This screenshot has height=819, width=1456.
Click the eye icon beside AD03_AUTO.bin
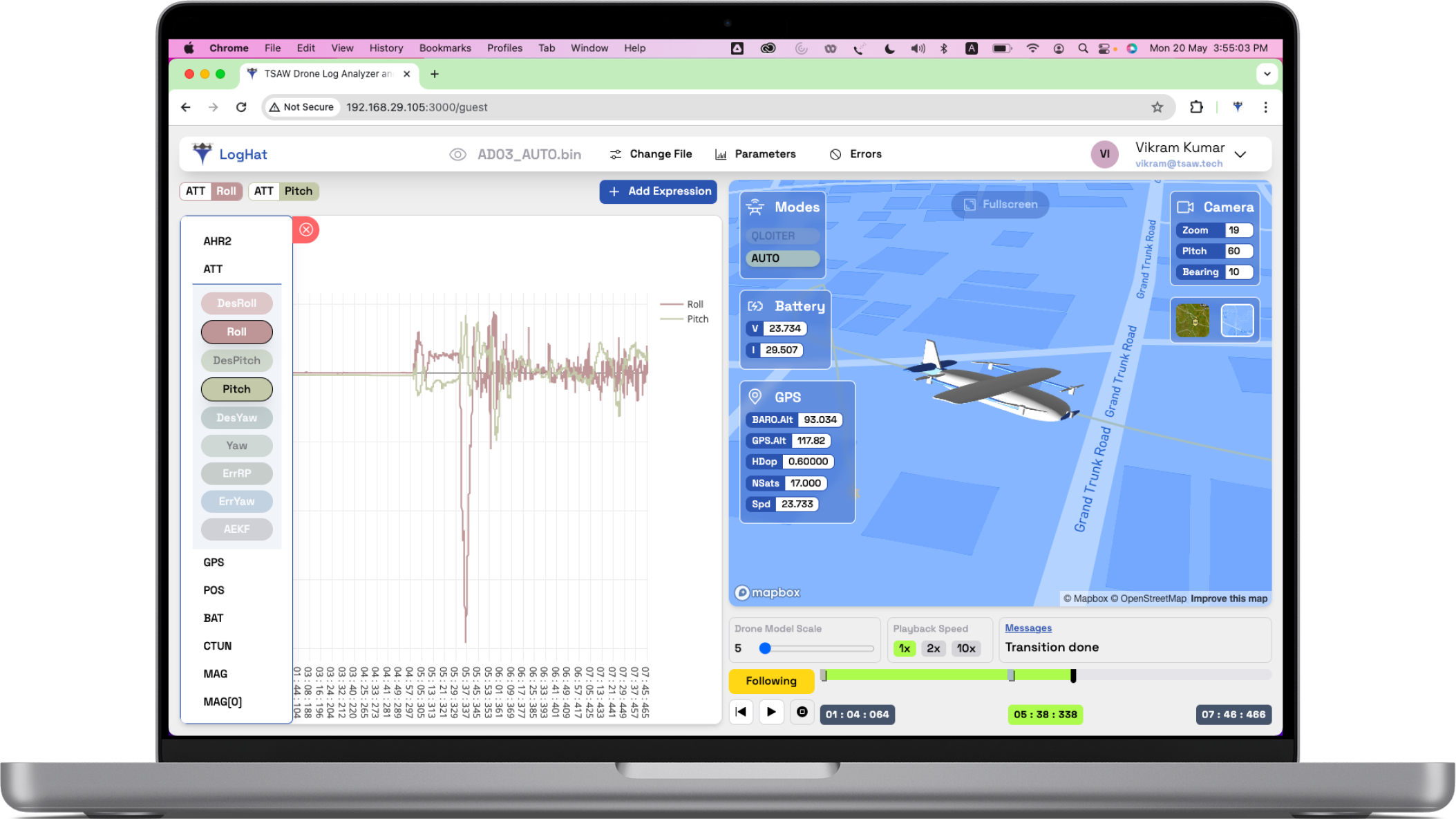click(458, 153)
